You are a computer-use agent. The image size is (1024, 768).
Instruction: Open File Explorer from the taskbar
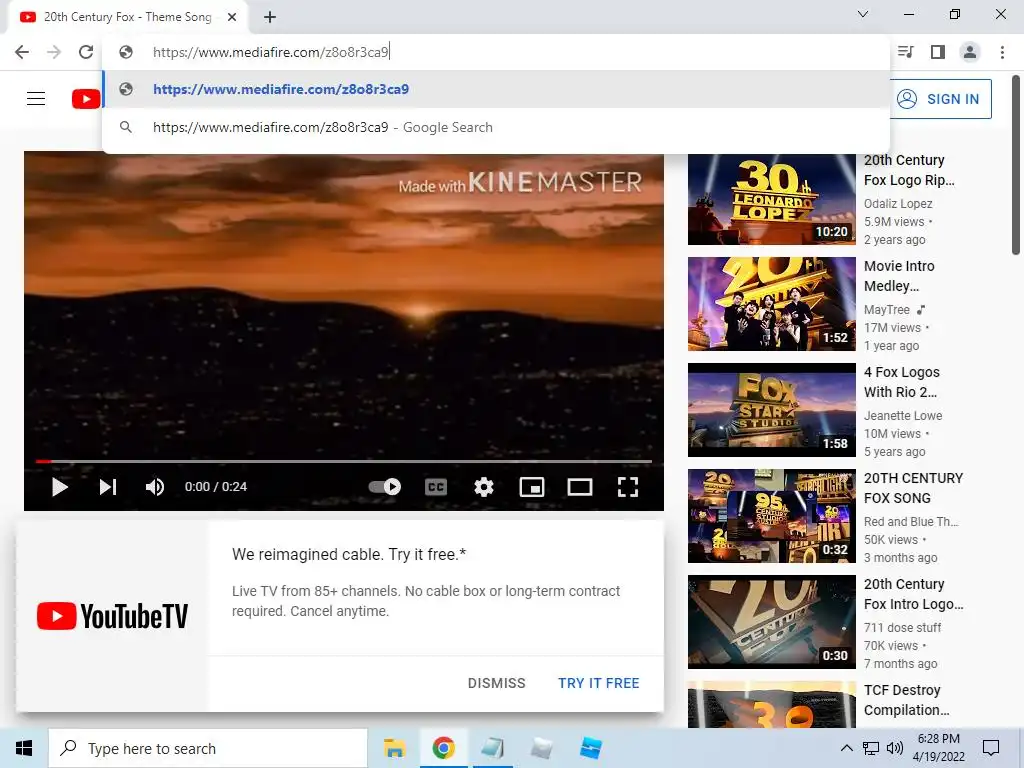394,748
